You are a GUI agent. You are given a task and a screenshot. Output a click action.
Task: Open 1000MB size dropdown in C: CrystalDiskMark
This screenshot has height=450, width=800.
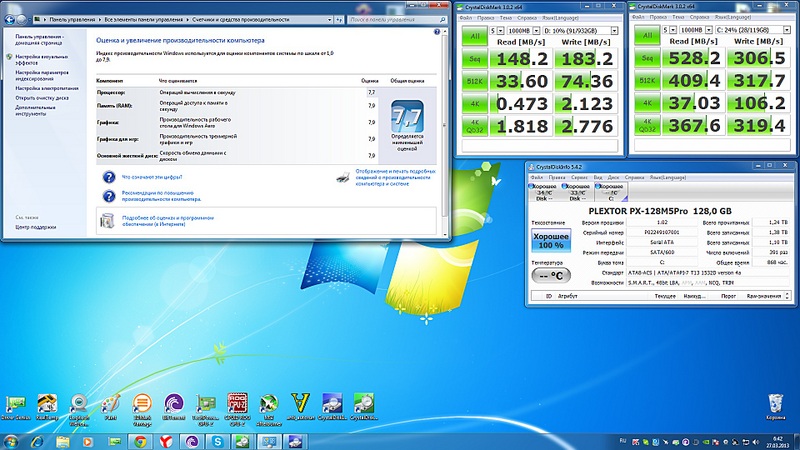pyautogui.click(x=708, y=30)
